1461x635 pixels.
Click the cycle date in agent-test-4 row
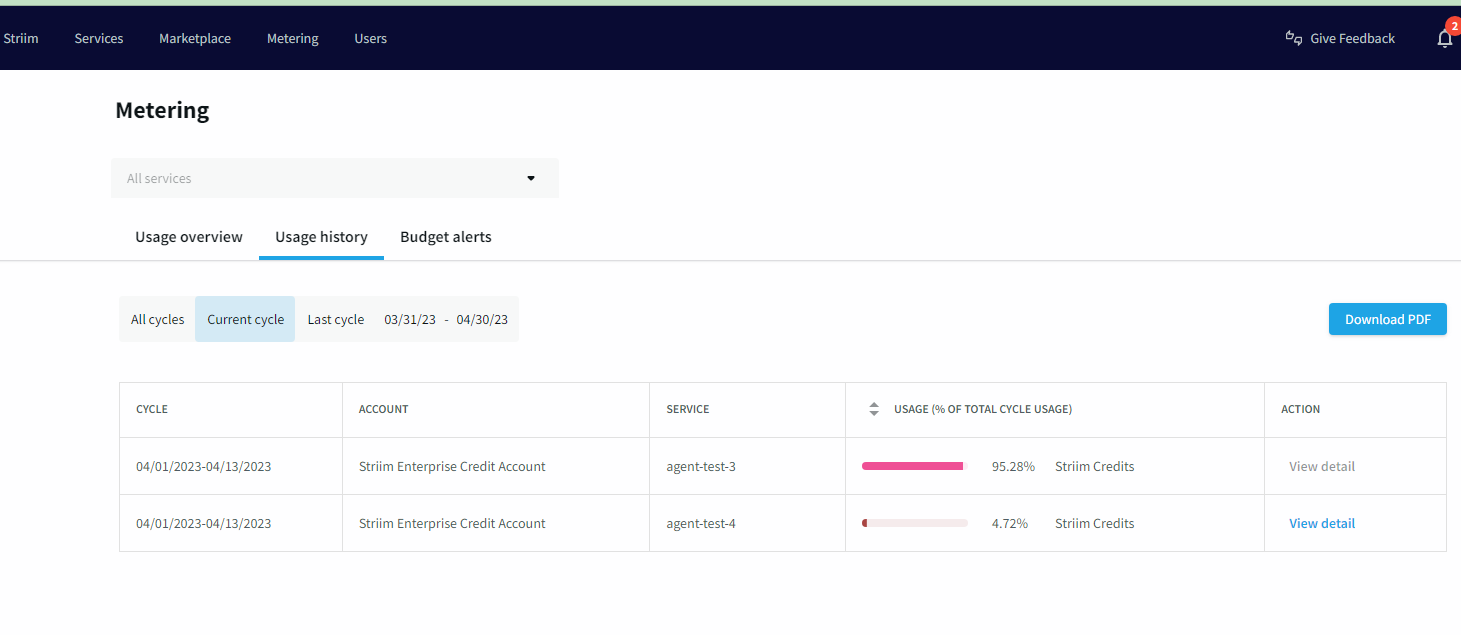point(204,523)
